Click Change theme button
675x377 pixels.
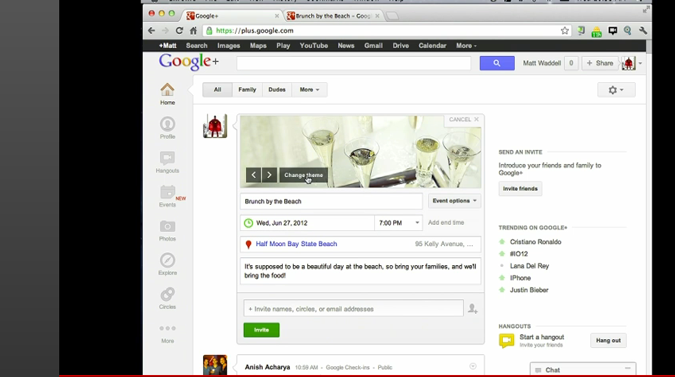coord(303,175)
